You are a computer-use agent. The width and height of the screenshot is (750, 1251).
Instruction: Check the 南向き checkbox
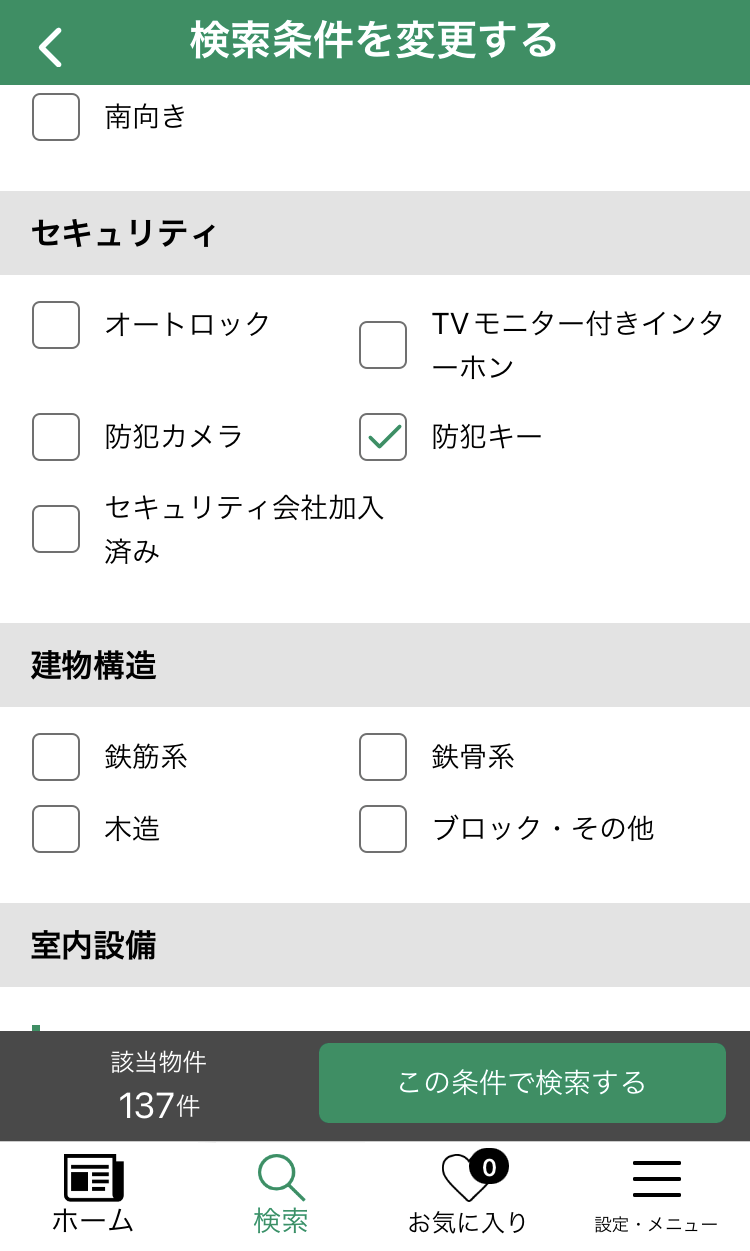[56, 117]
